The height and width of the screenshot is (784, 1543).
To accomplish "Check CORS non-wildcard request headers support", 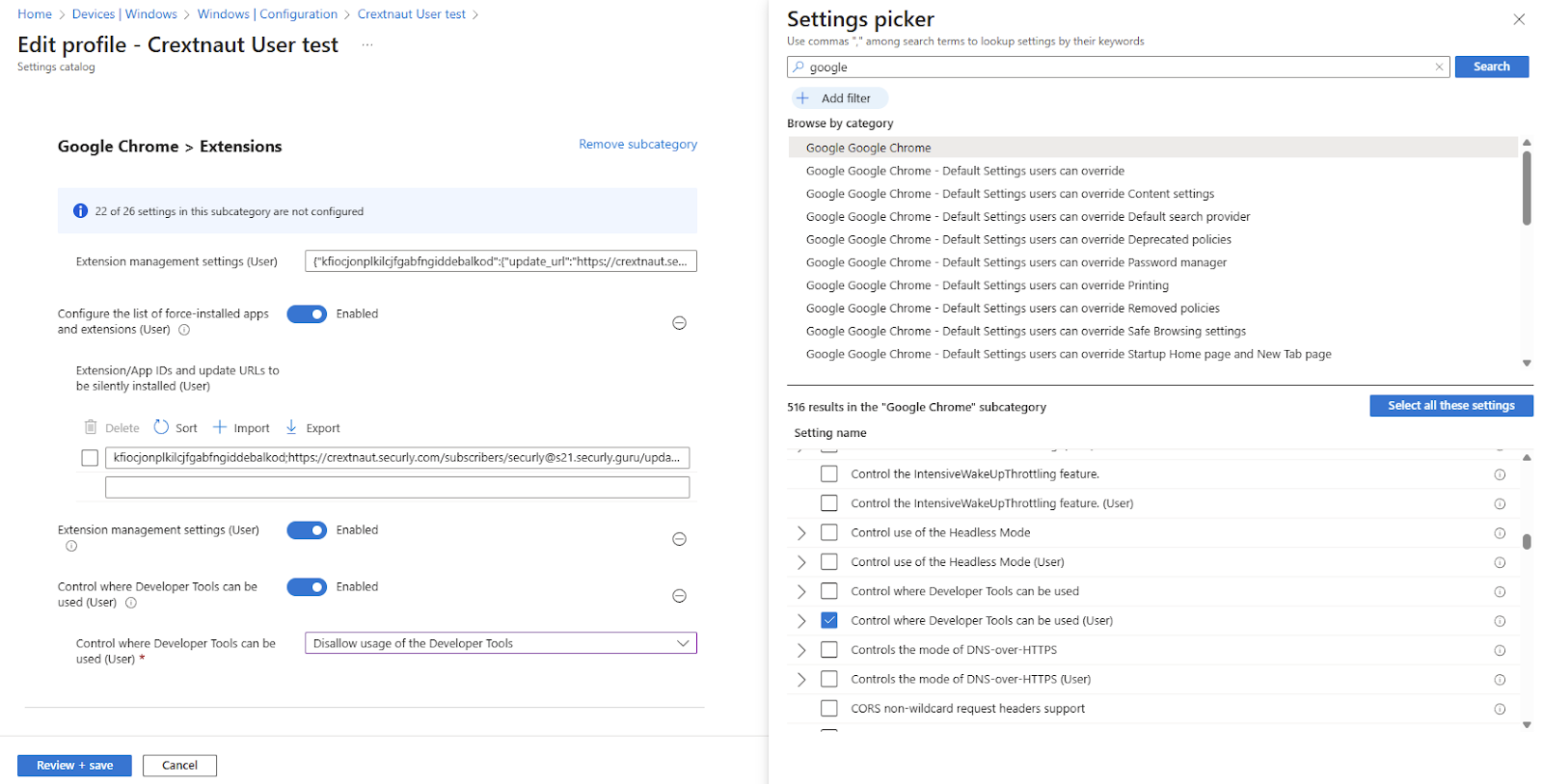I will tap(828, 708).
